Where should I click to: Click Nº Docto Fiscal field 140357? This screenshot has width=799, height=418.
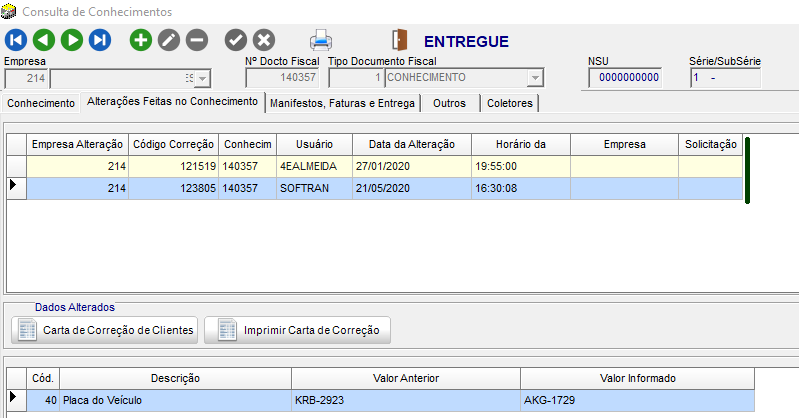click(x=282, y=78)
